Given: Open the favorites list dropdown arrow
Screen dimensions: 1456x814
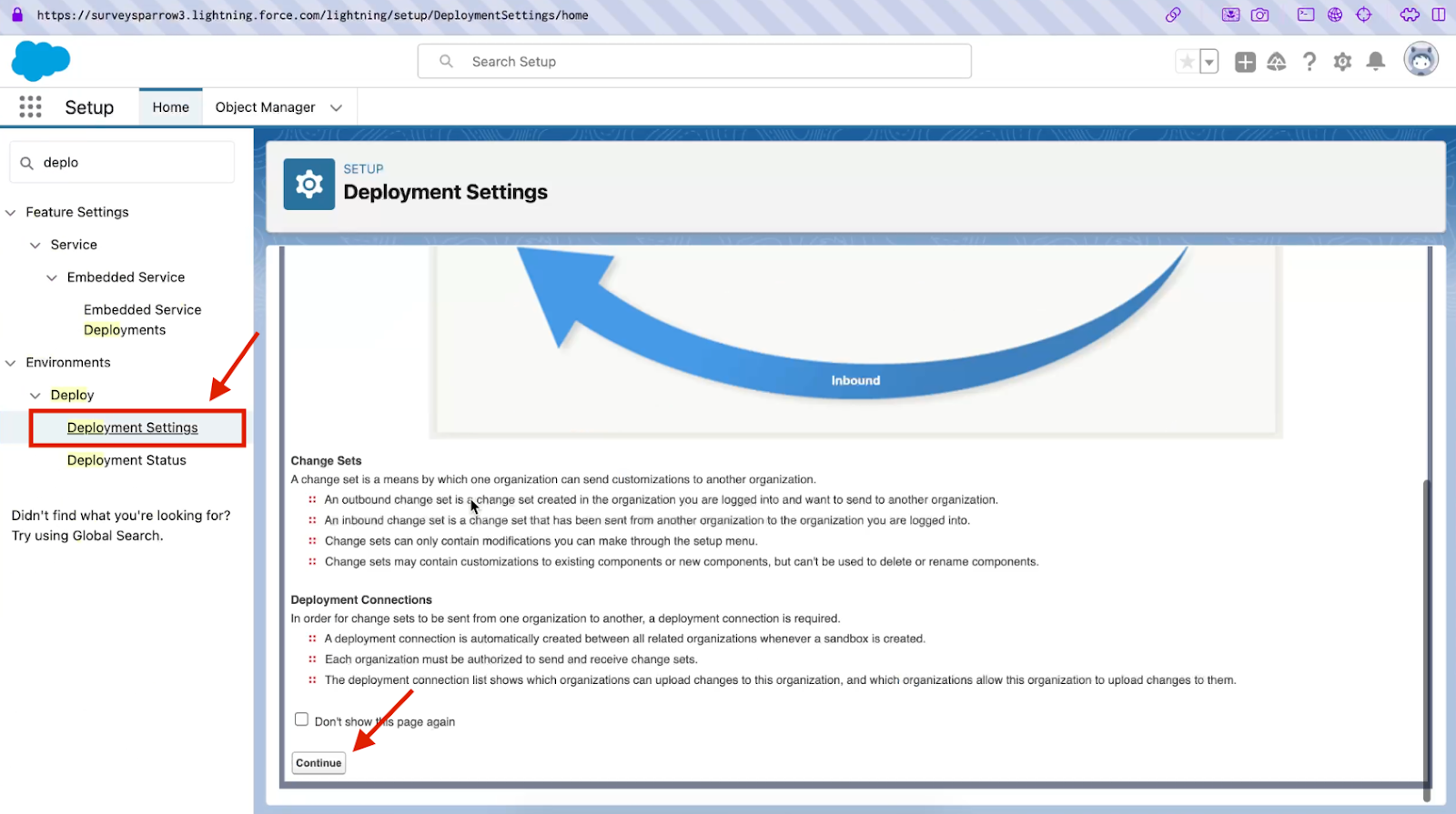Looking at the screenshot, I should click(x=1209, y=62).
